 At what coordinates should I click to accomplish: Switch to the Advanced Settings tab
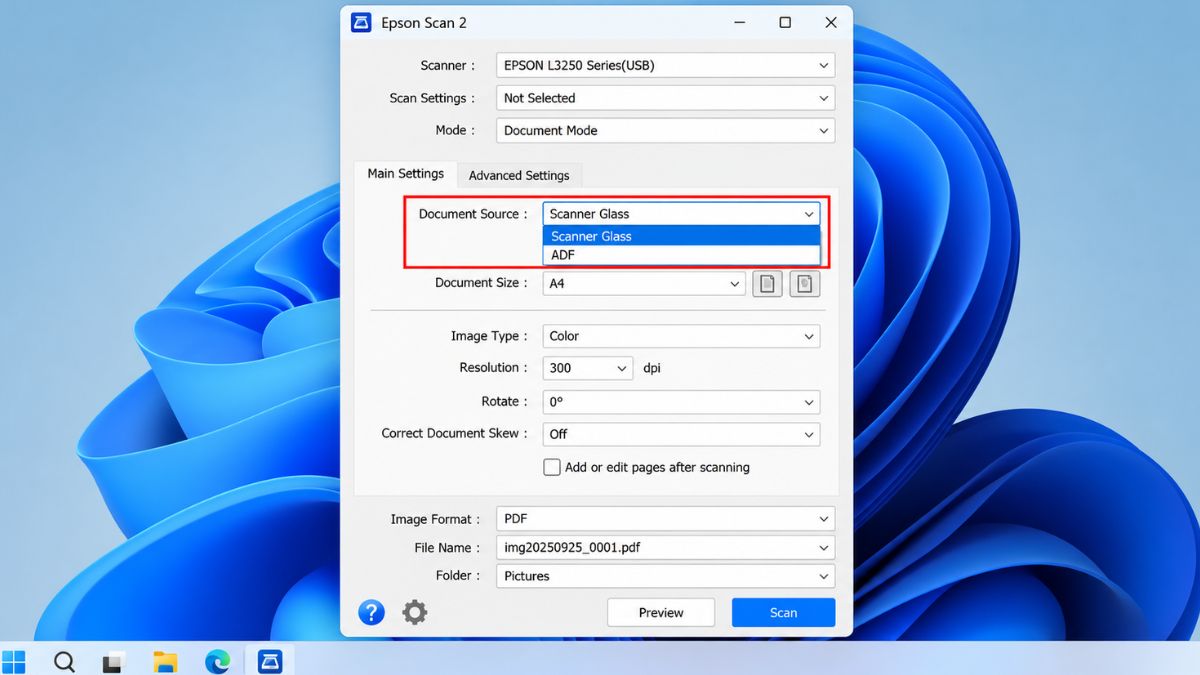click(x=519, y=175)
